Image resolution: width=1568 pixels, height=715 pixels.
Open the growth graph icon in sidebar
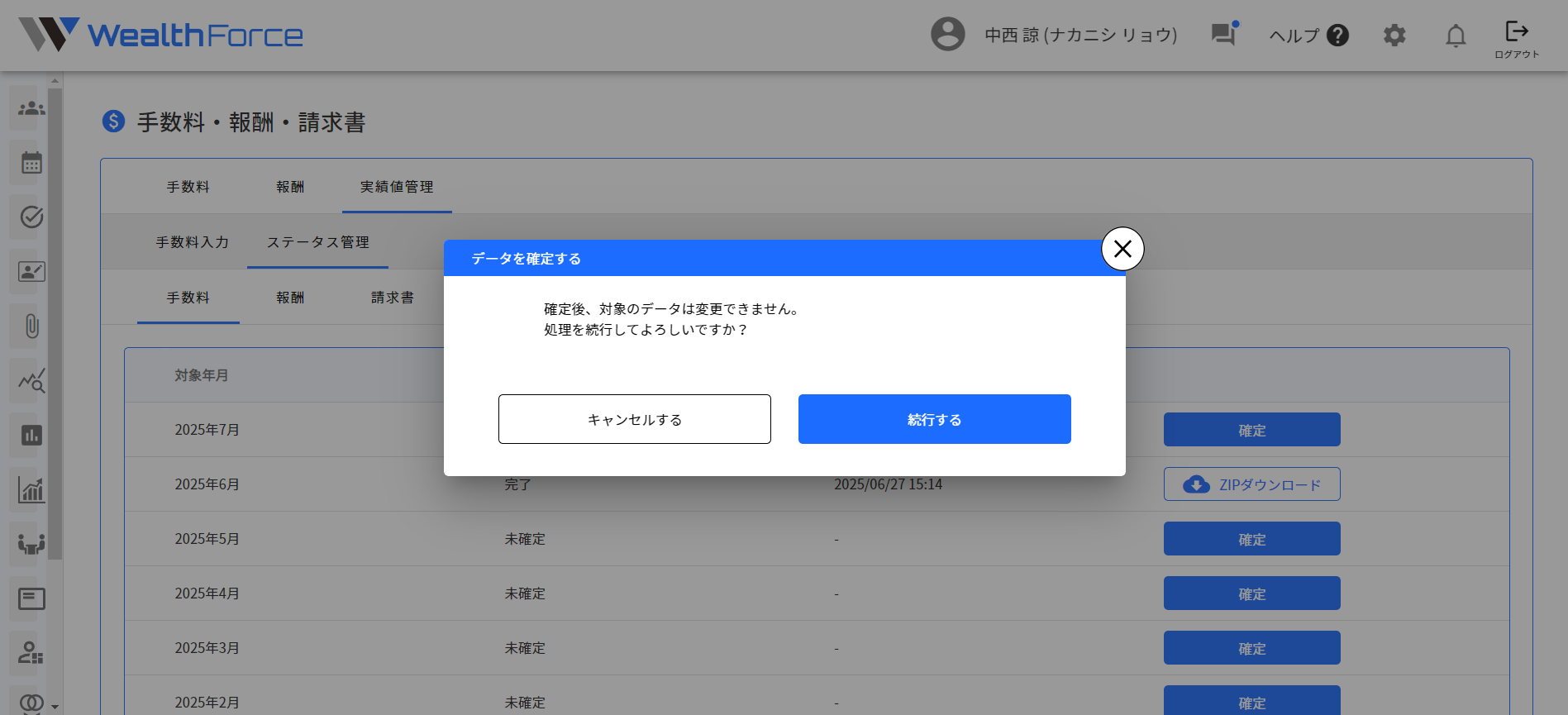[31, 490]
